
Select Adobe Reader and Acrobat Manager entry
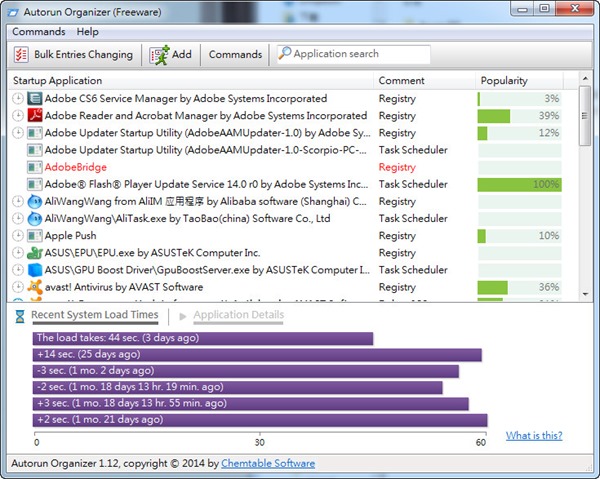(x=206, y=116)
